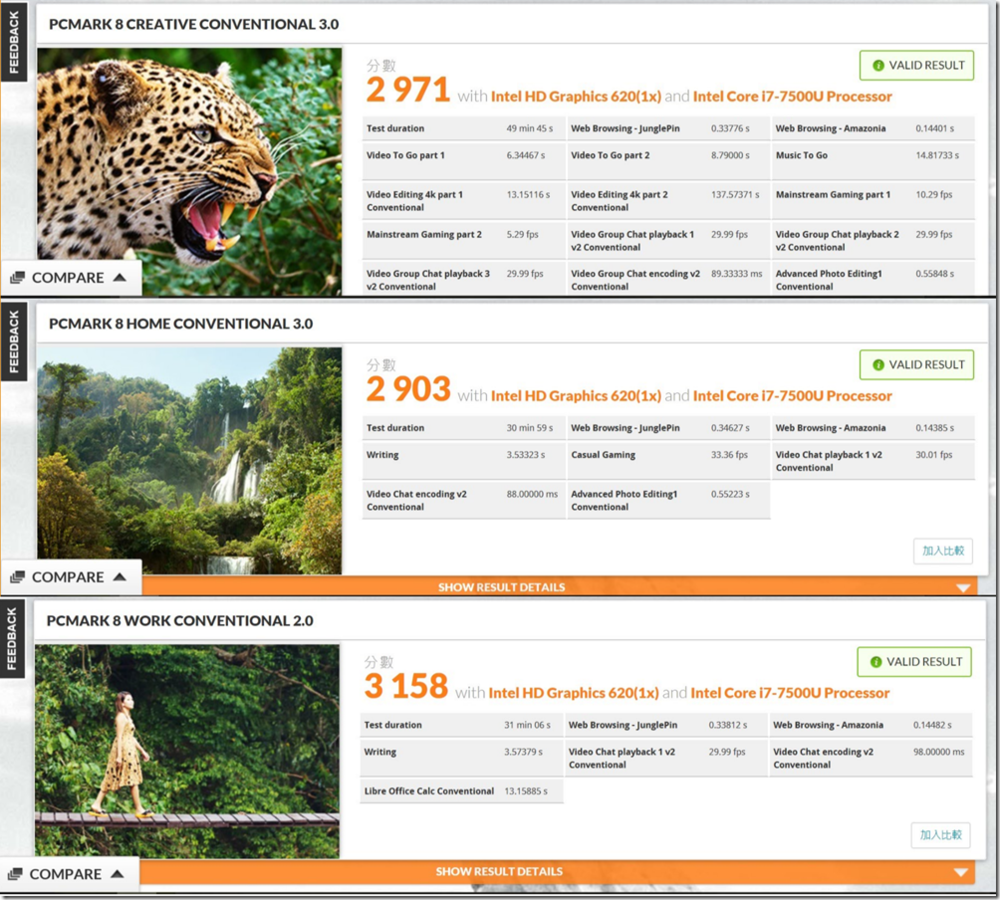
Task: Click Video Editing 4k part 2 Conventional row
Action: (x=668, y=201)
